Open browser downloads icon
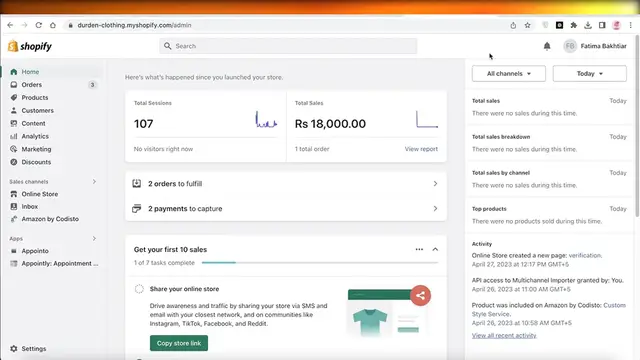 [588, 25]
